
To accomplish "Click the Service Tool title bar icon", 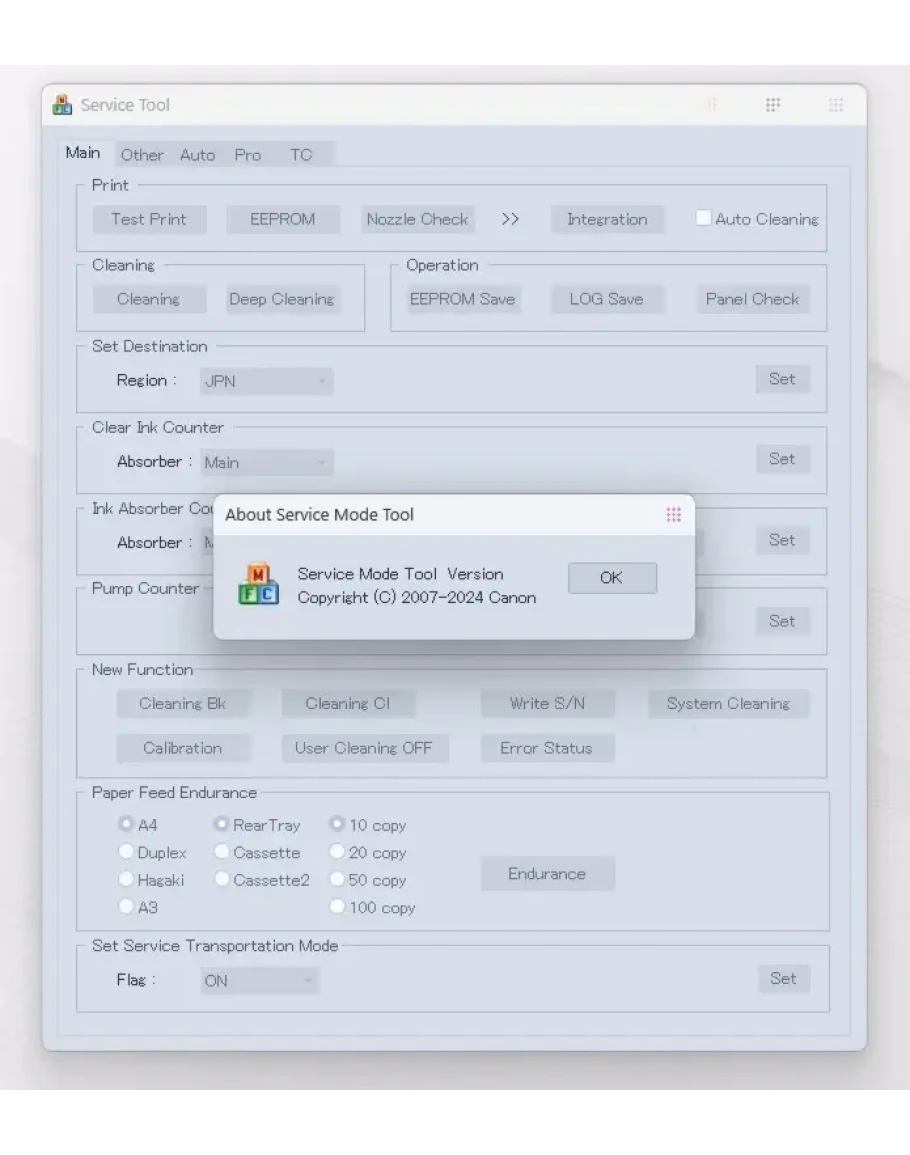I will point(62,105).
